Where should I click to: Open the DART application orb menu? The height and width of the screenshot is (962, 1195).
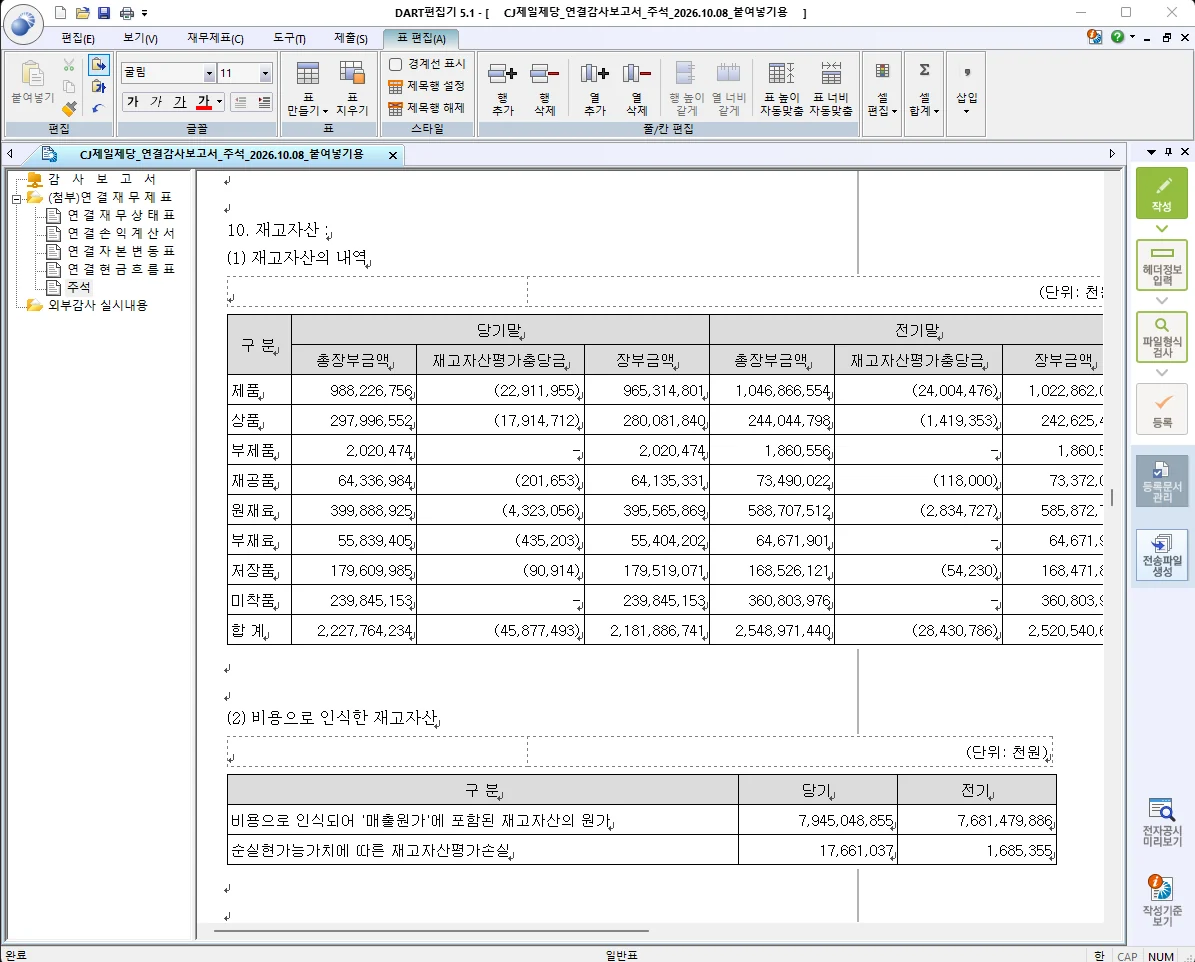[24, 24]
